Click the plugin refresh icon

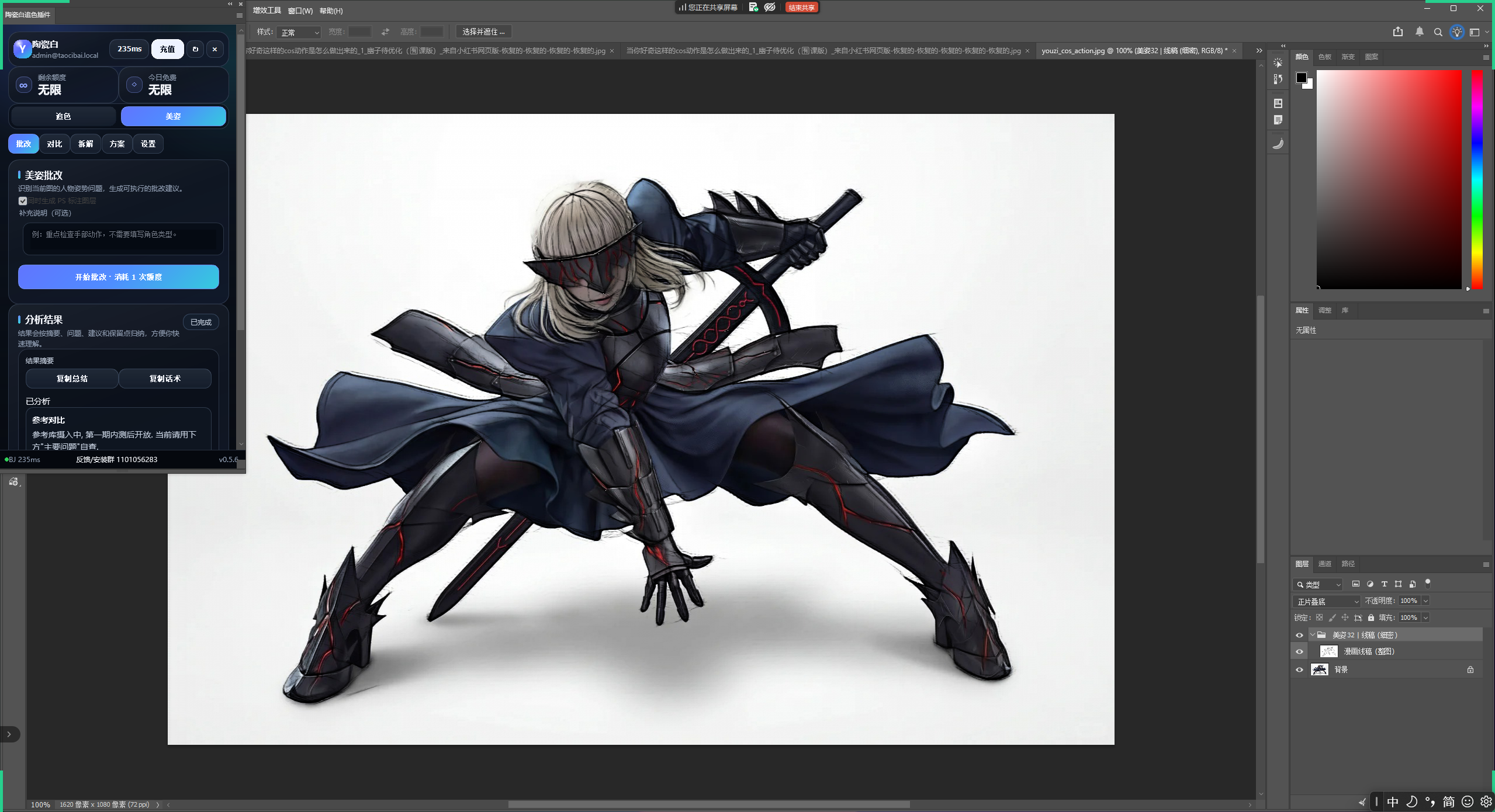click(196, 49)
